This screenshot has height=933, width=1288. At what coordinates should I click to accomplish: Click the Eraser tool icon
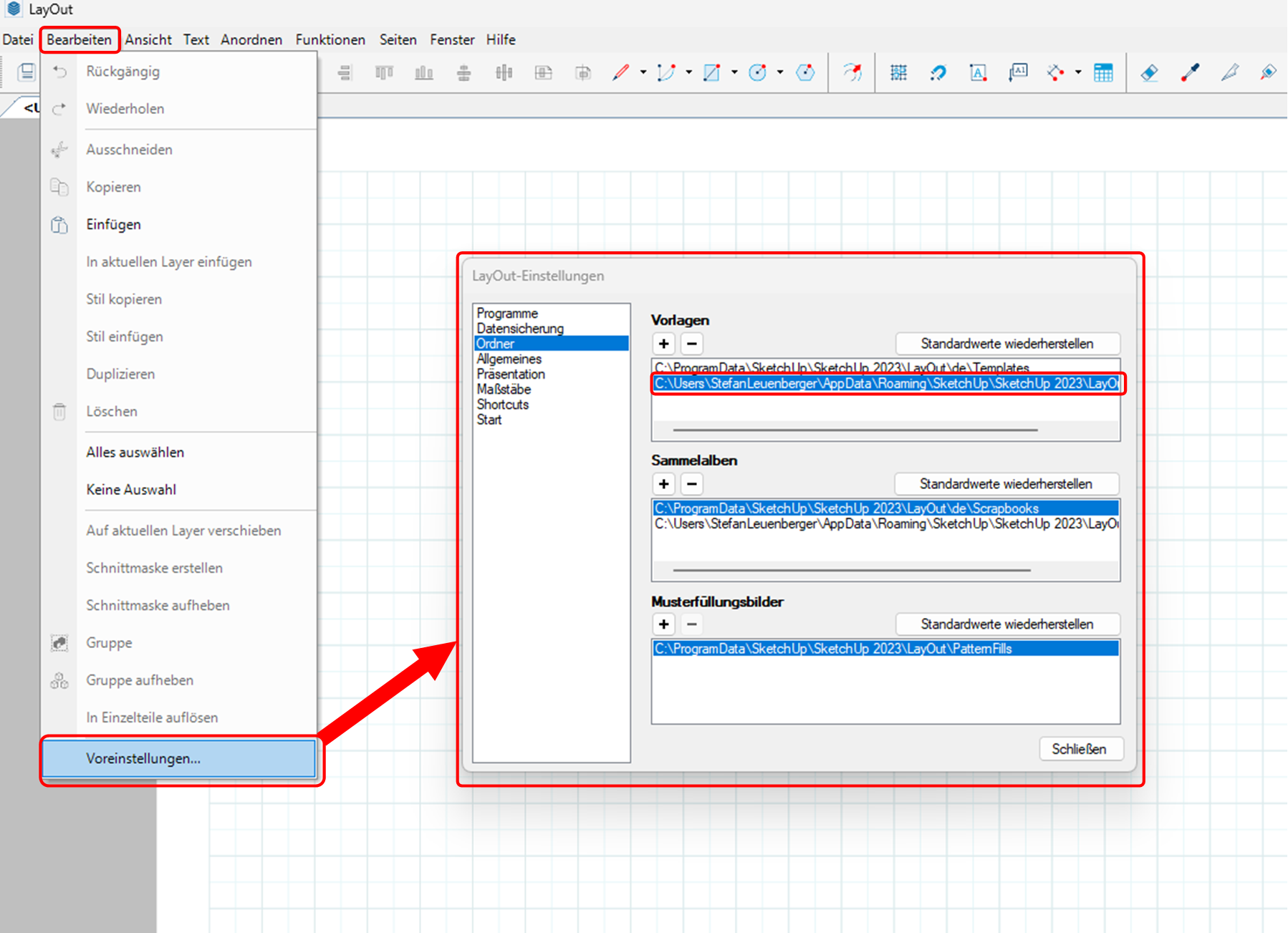coord(1149,72)
